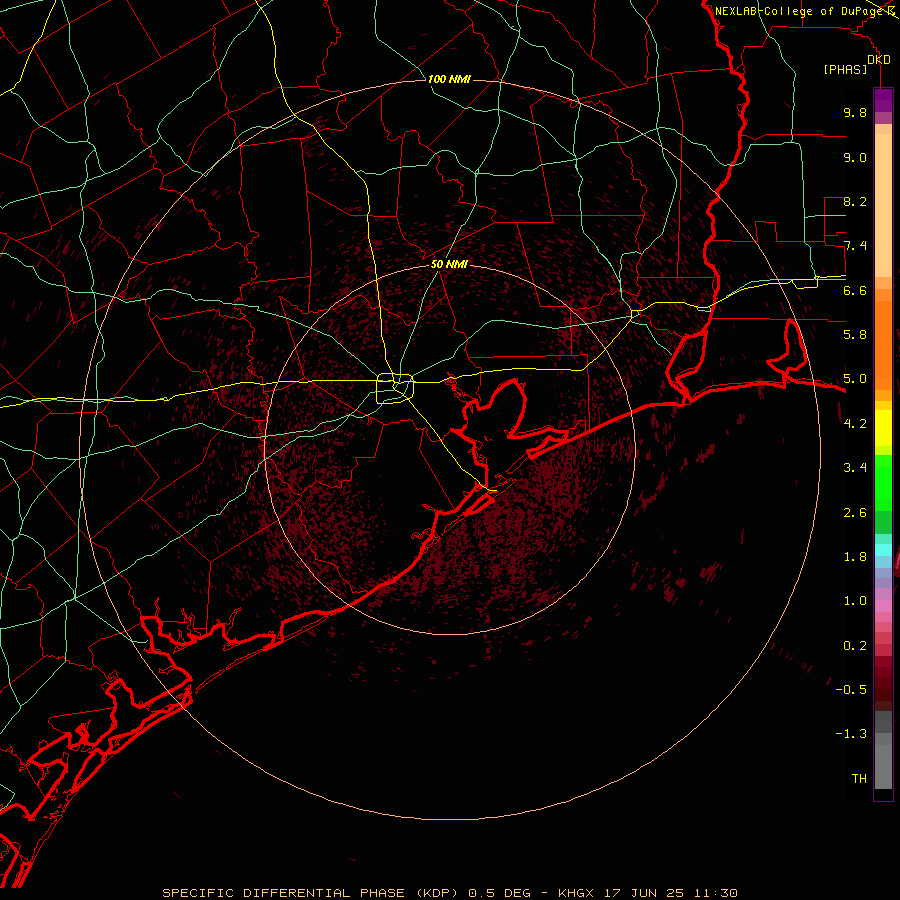Click the 50 NMI range ring label
This screenshot has width=900, height=900.
point(449,264)
